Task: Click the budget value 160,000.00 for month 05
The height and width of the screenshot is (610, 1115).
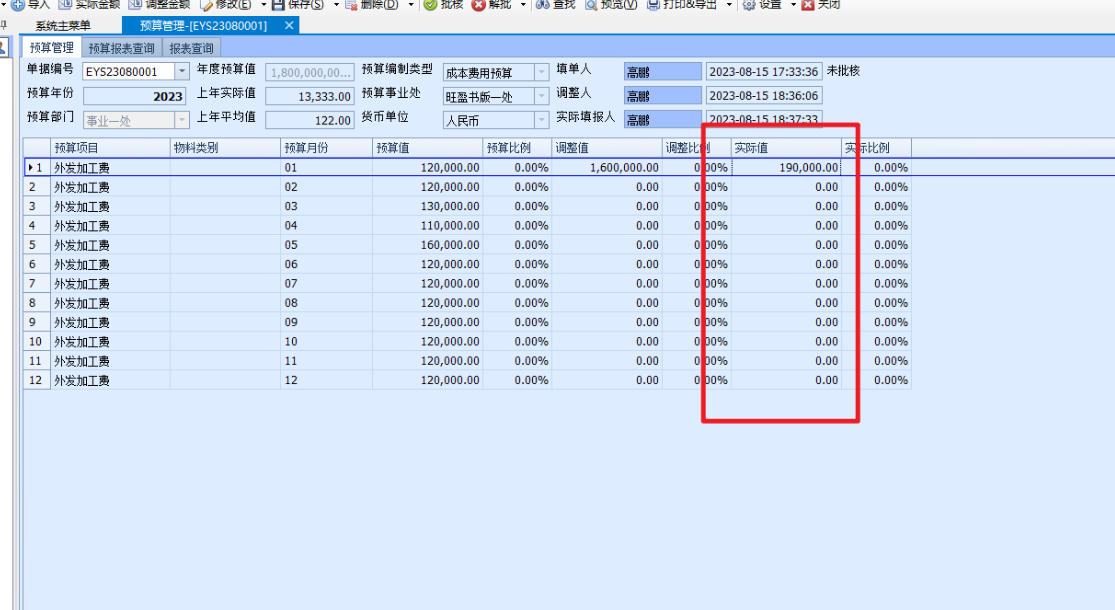Action: coord(427,245)
